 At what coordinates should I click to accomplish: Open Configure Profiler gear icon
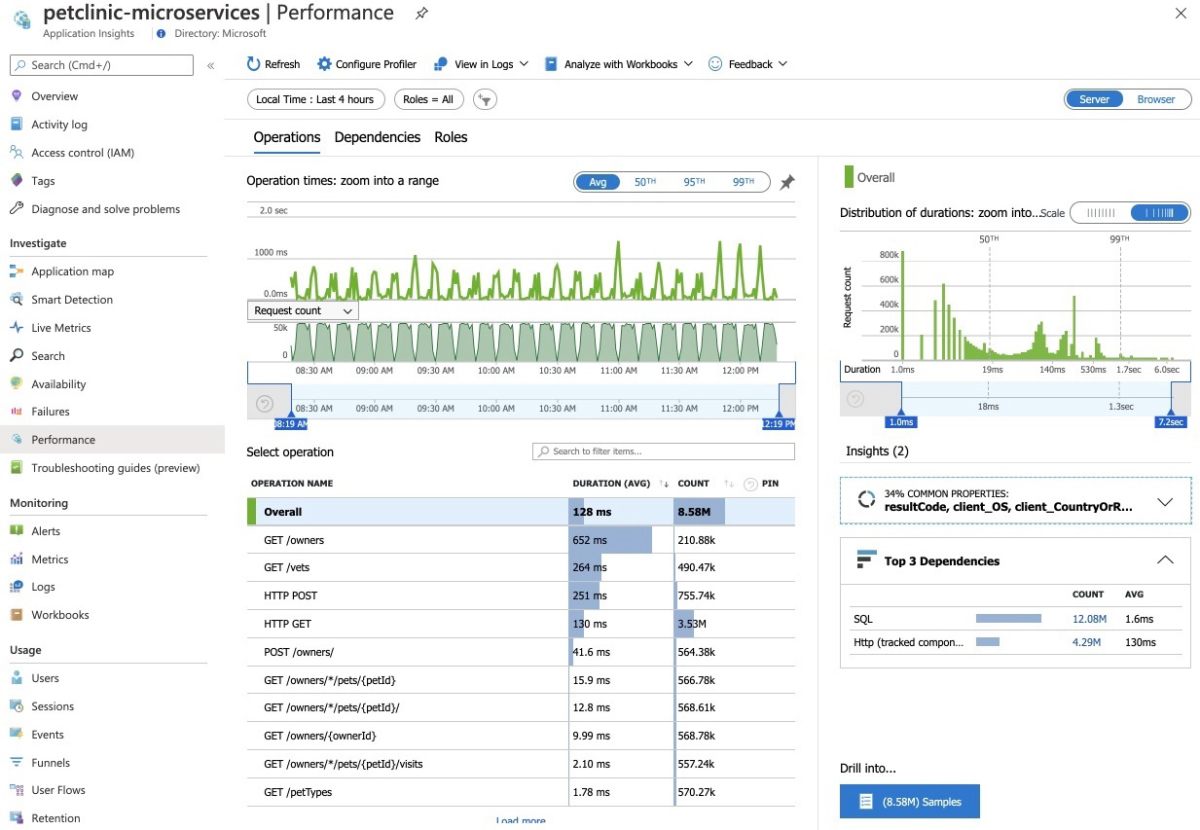324,64
